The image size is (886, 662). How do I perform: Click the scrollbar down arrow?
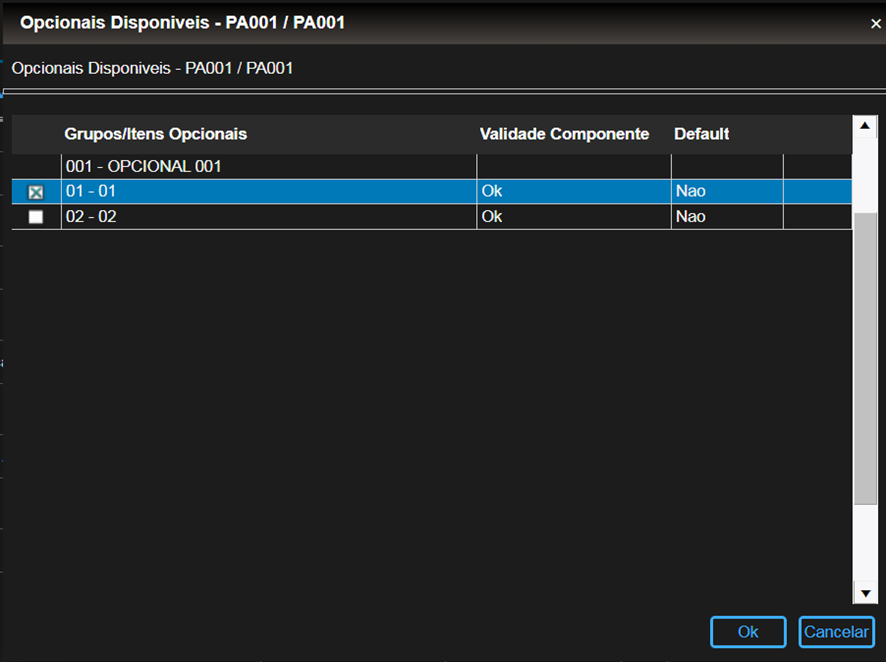(x=865, y=594)
